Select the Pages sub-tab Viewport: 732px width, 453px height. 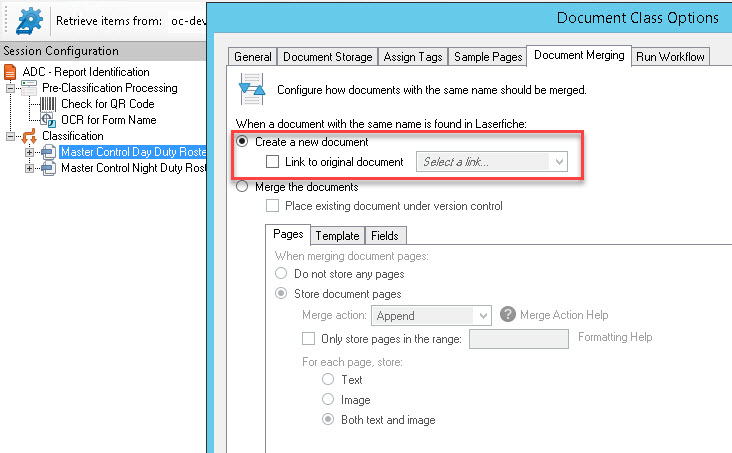[288, 234]
